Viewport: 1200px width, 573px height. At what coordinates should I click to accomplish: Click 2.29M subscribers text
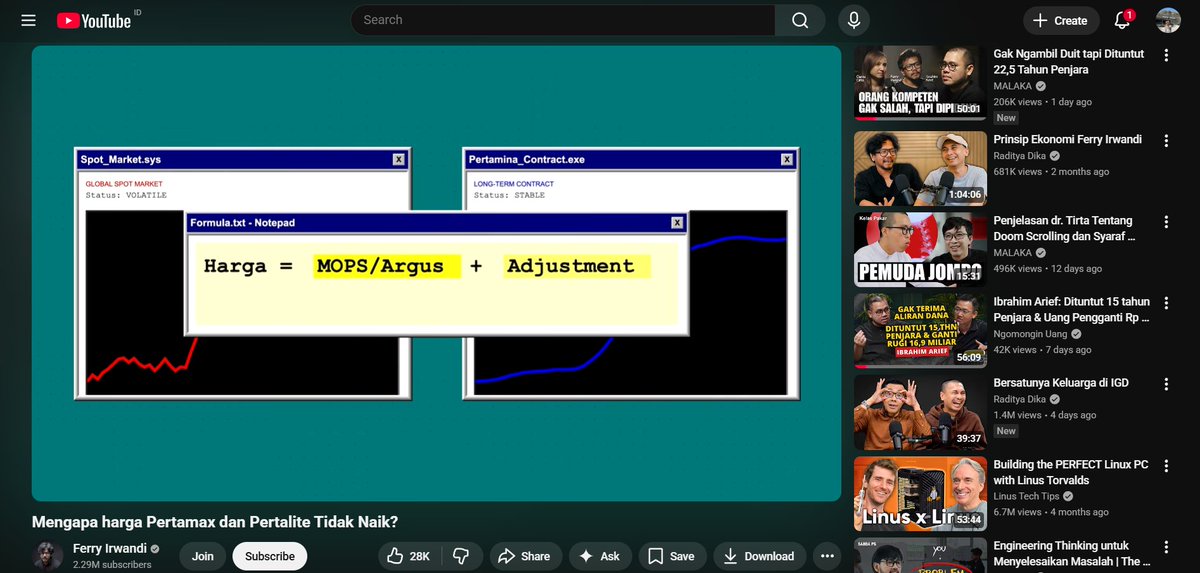pos(112,565)
